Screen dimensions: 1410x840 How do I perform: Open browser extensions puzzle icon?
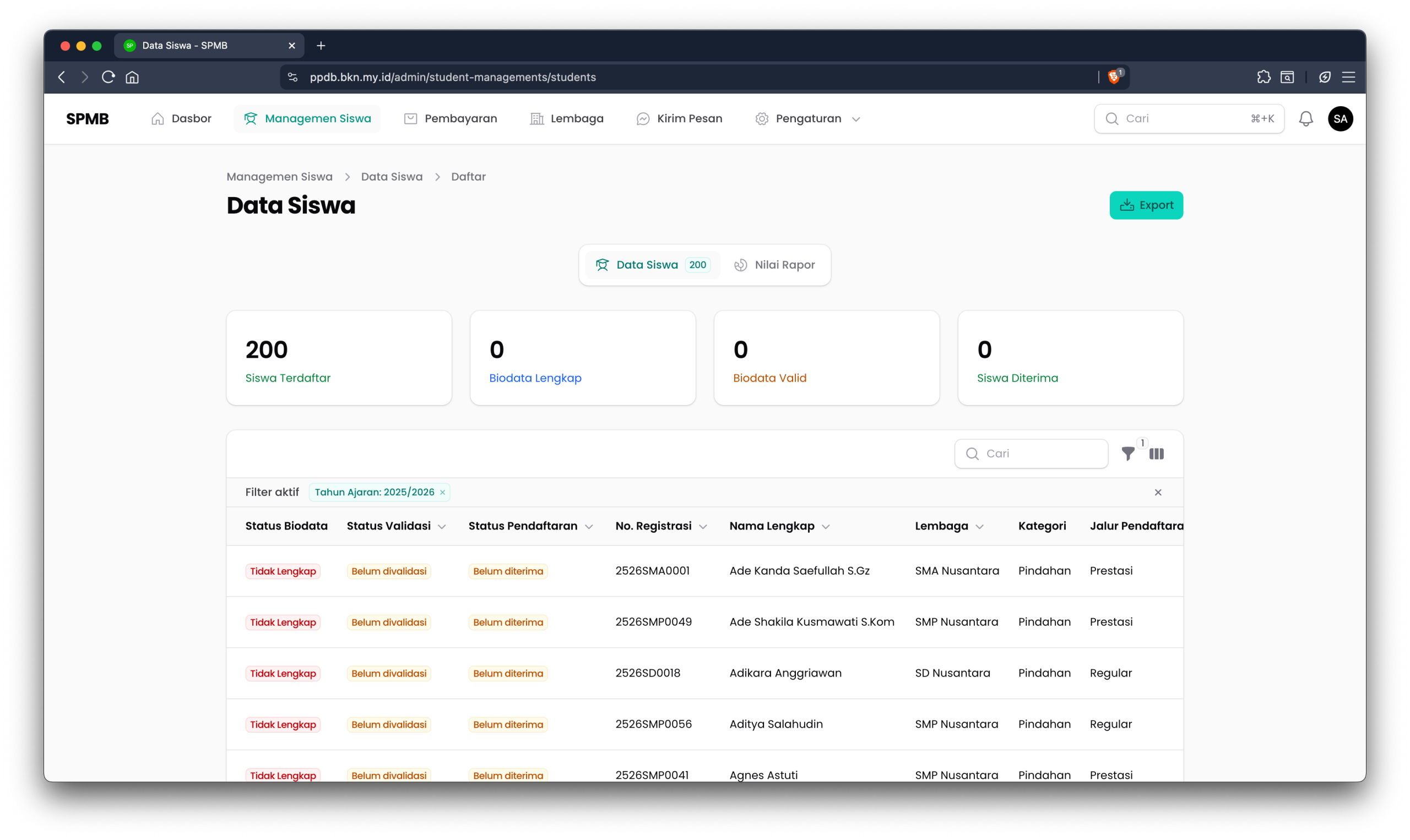[1263, 77]
